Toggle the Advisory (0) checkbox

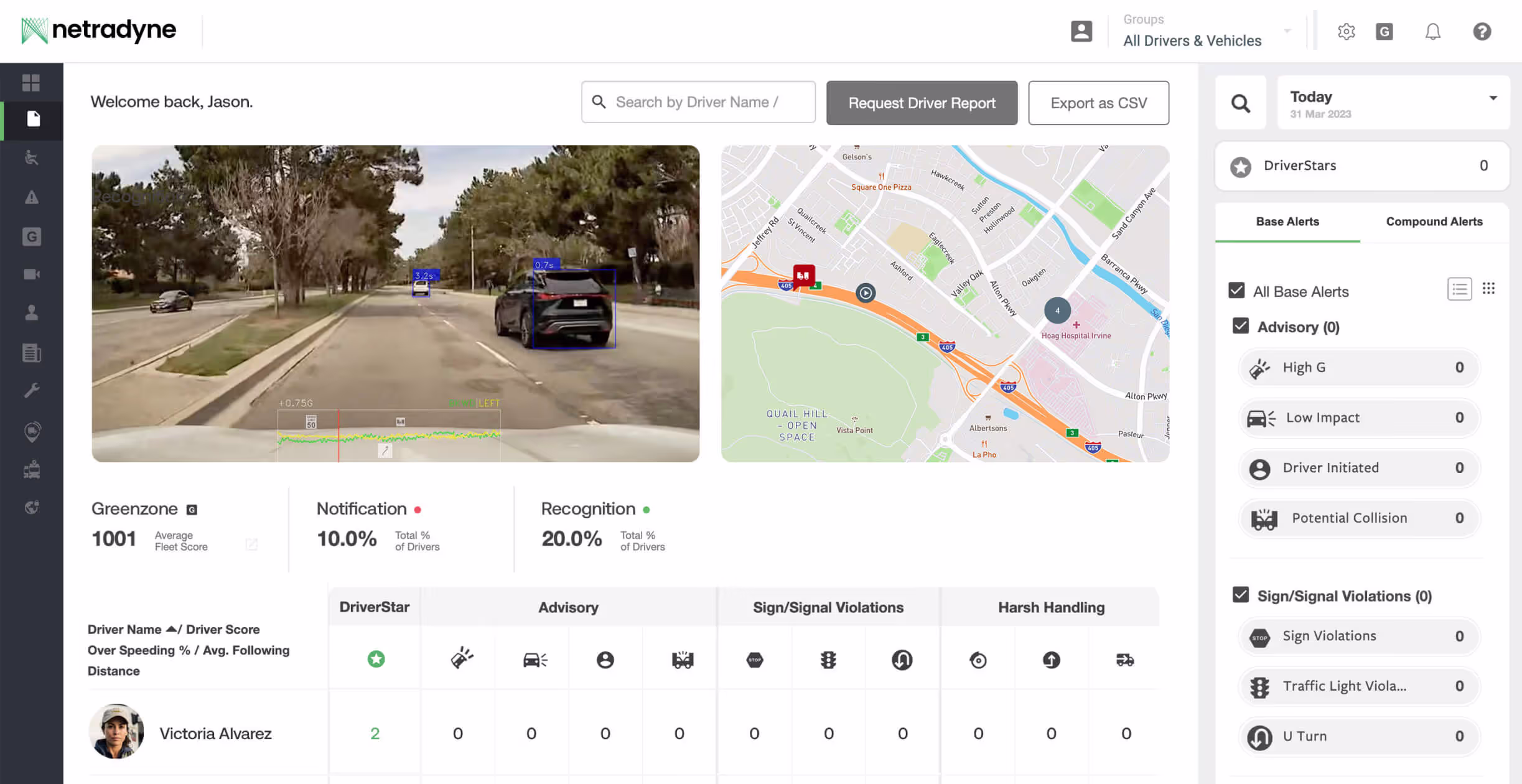click(x=1240, y=325)
